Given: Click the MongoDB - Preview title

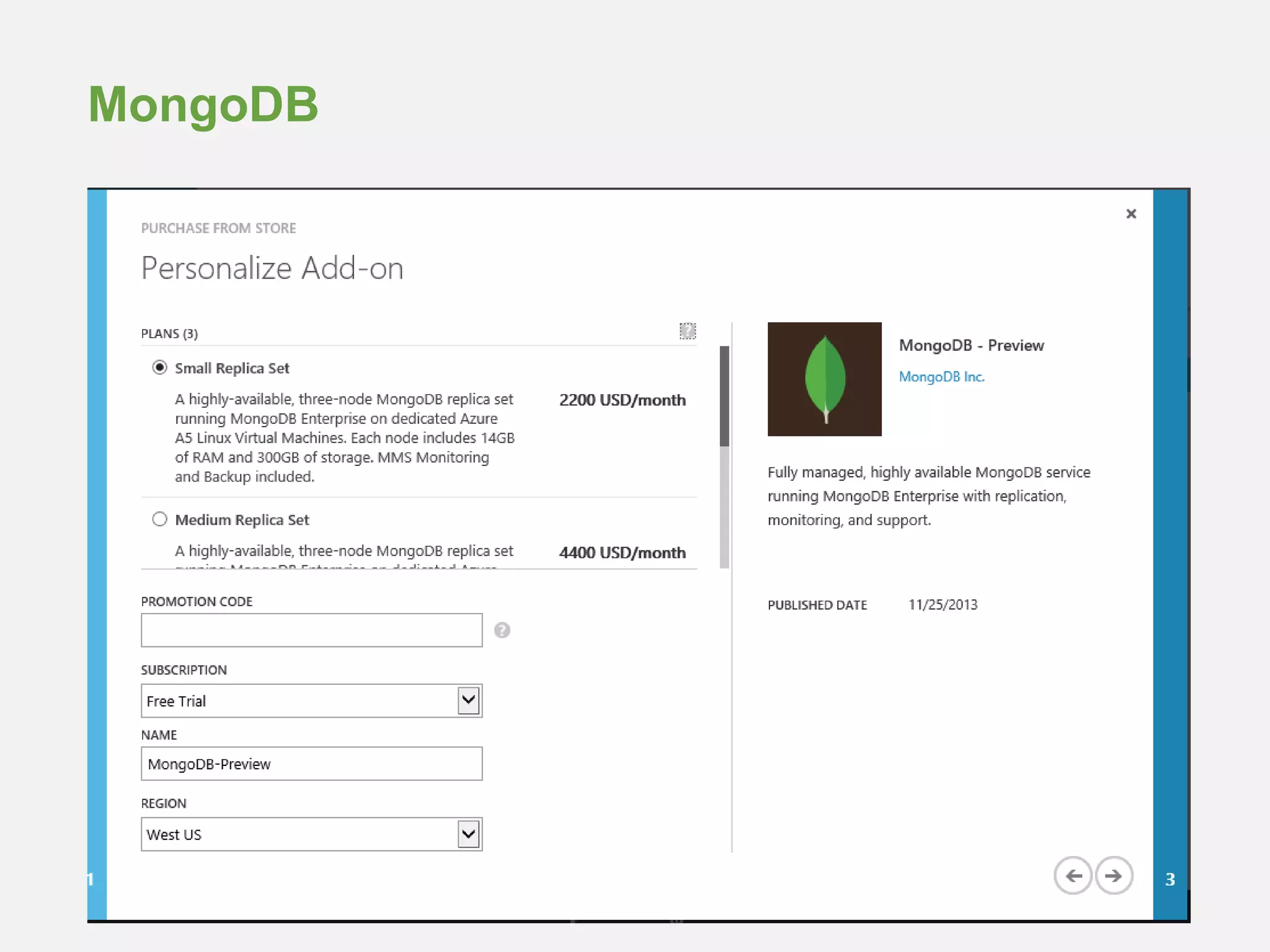Looking at the screenshot, I should [972, 345].
